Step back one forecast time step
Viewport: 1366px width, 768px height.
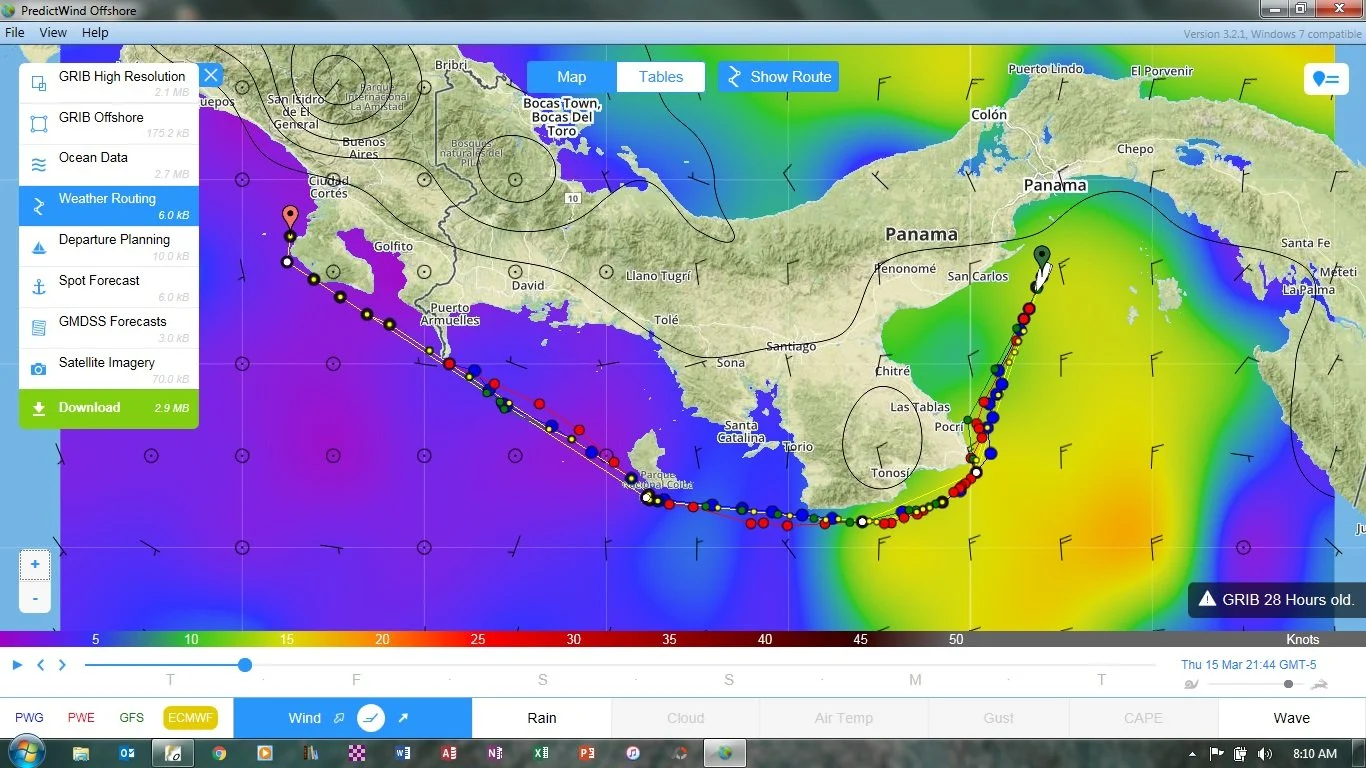click(x=41, y=665)
